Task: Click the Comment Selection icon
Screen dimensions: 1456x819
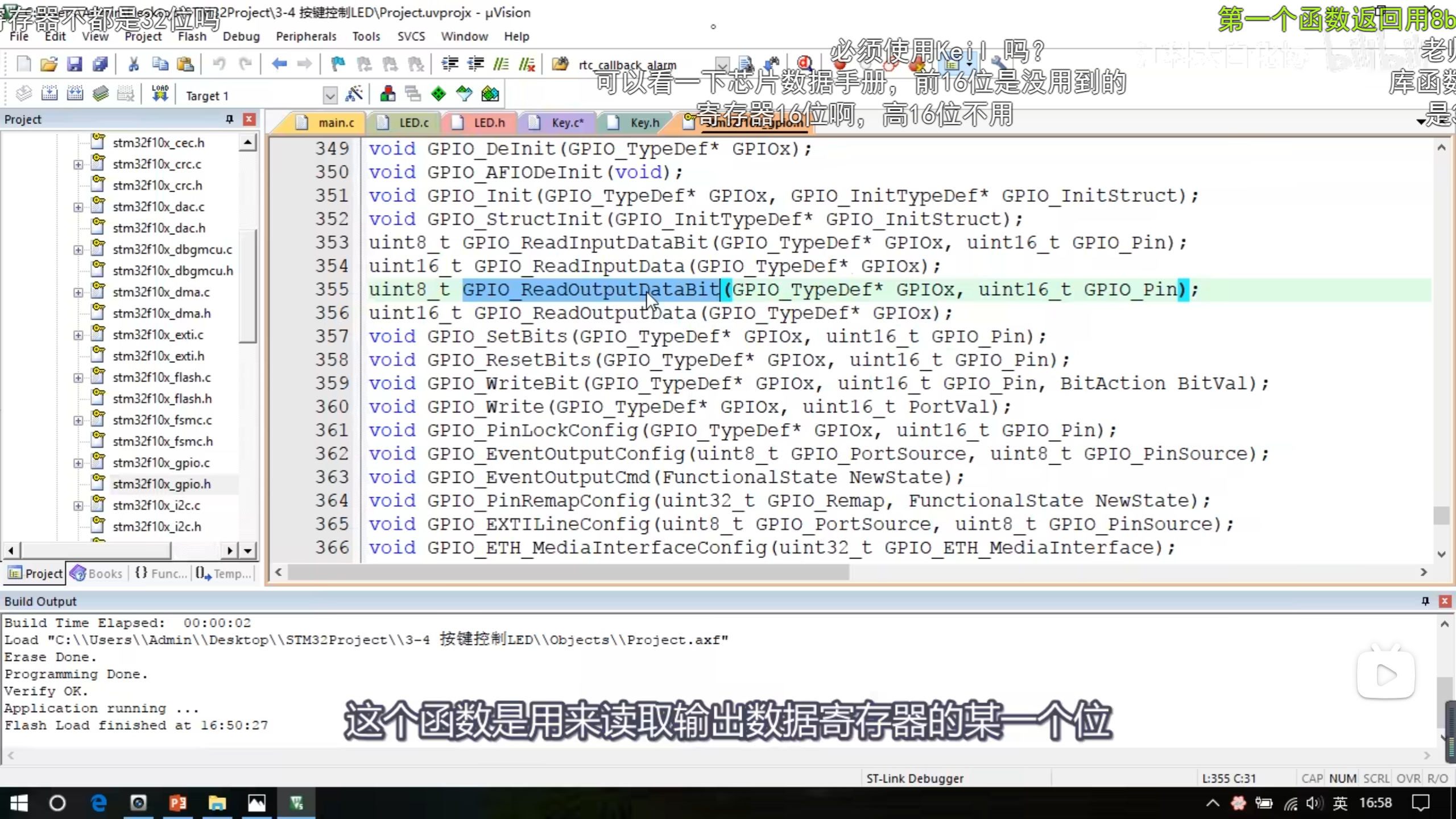Action: (x=501, y=64)
